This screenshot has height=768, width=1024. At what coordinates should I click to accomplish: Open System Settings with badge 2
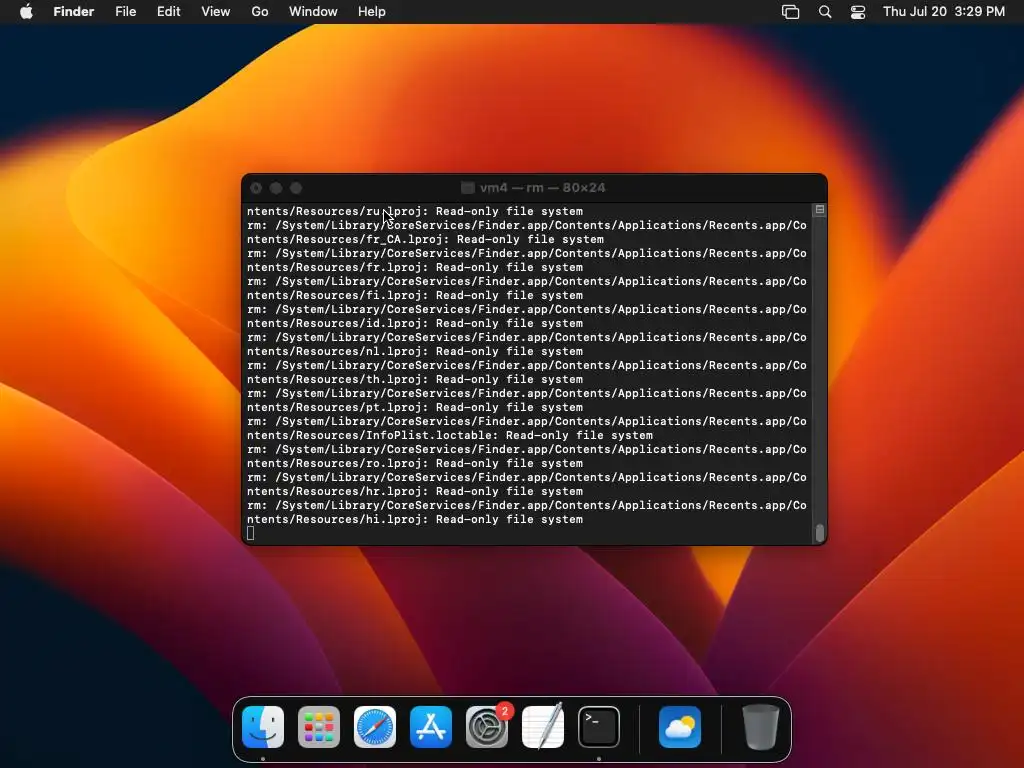pyautogui.click(x=487, y=727)
